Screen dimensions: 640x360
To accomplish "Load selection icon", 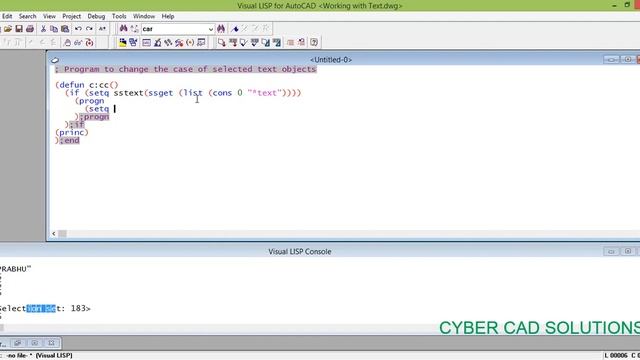I will pyautogui.click(x=233, y=42).
